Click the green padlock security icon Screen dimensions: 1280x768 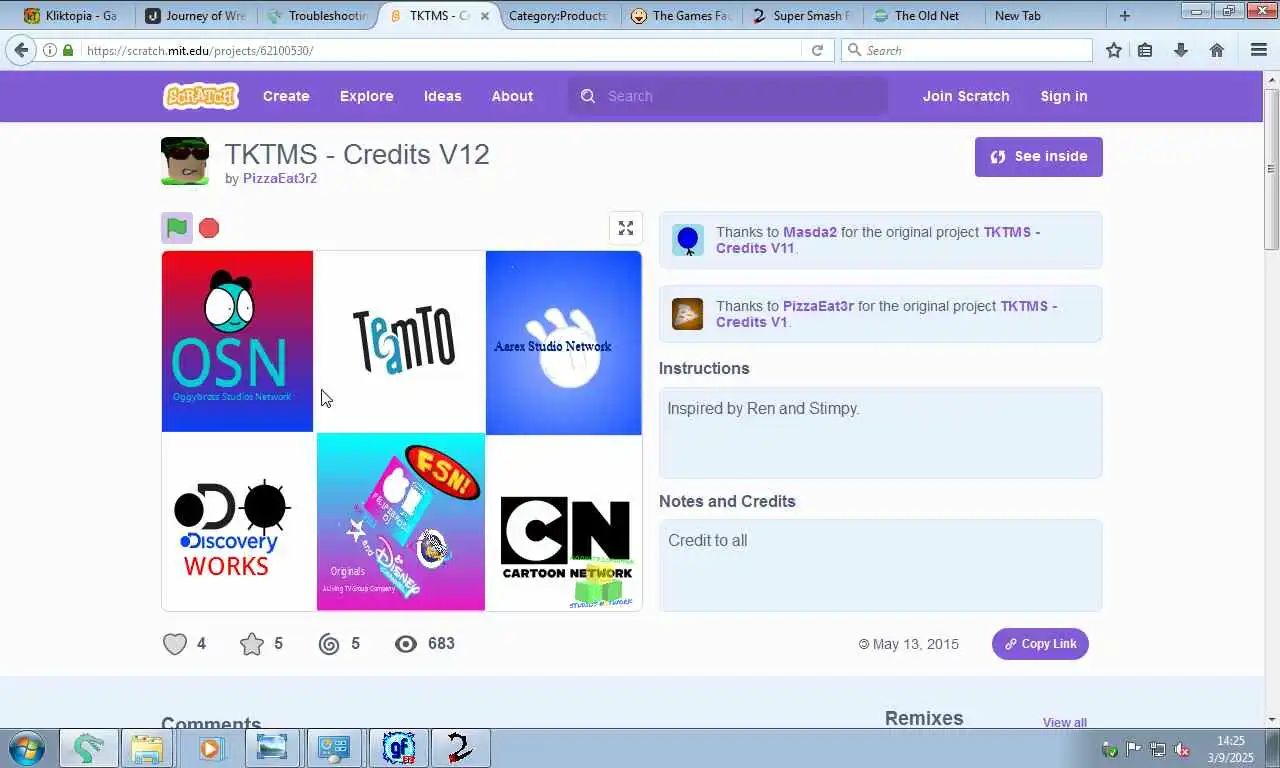point(68,50)
